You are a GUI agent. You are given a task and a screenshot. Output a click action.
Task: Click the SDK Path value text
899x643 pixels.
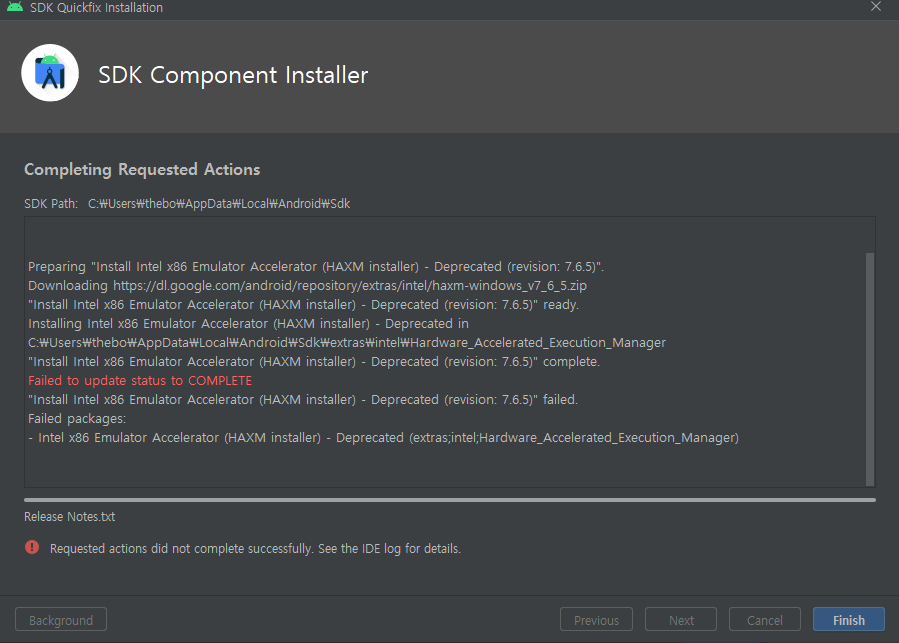click(219, 204)
